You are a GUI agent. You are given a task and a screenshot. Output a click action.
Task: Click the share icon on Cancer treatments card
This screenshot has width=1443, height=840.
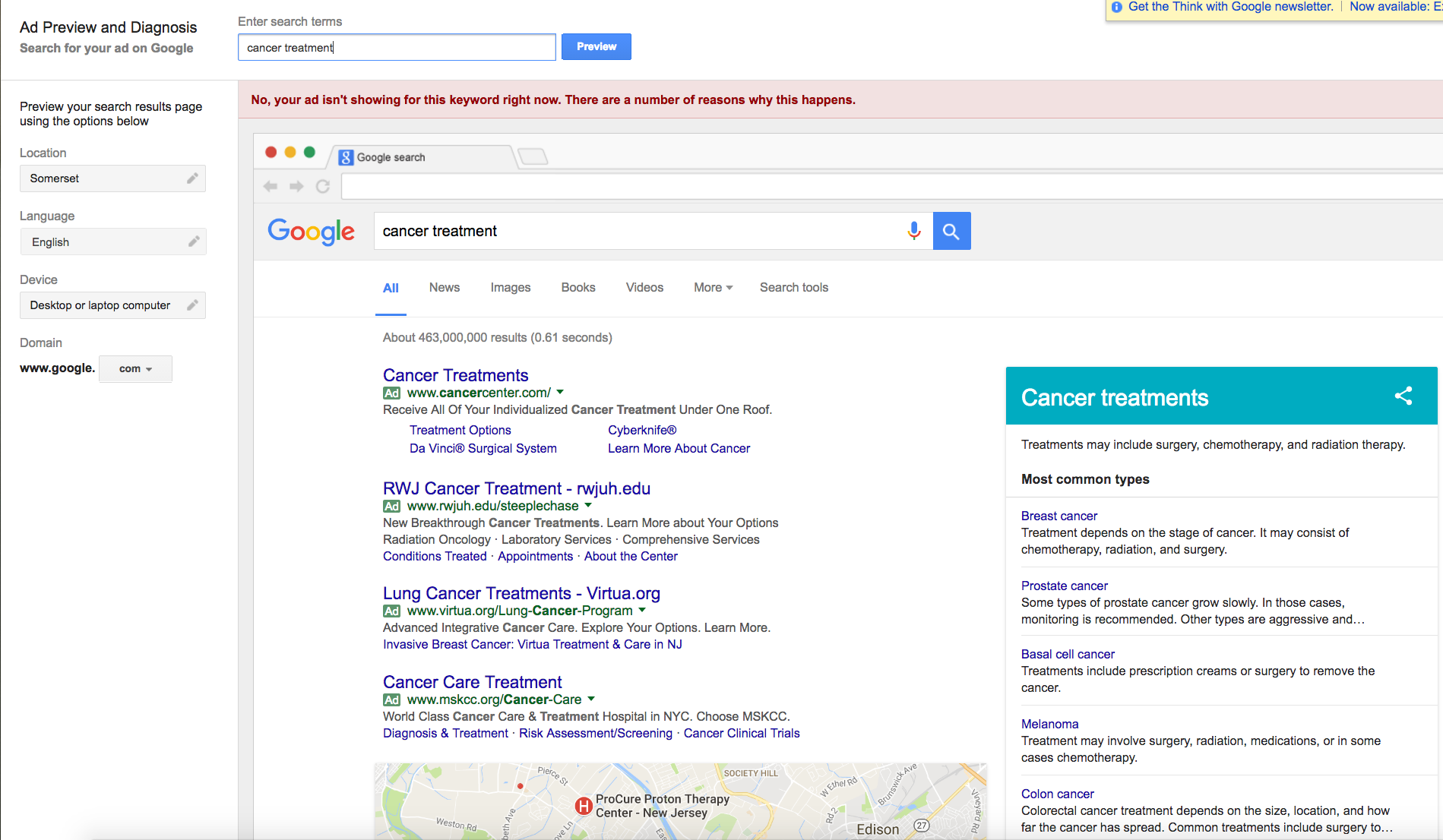coord(1403,396)
